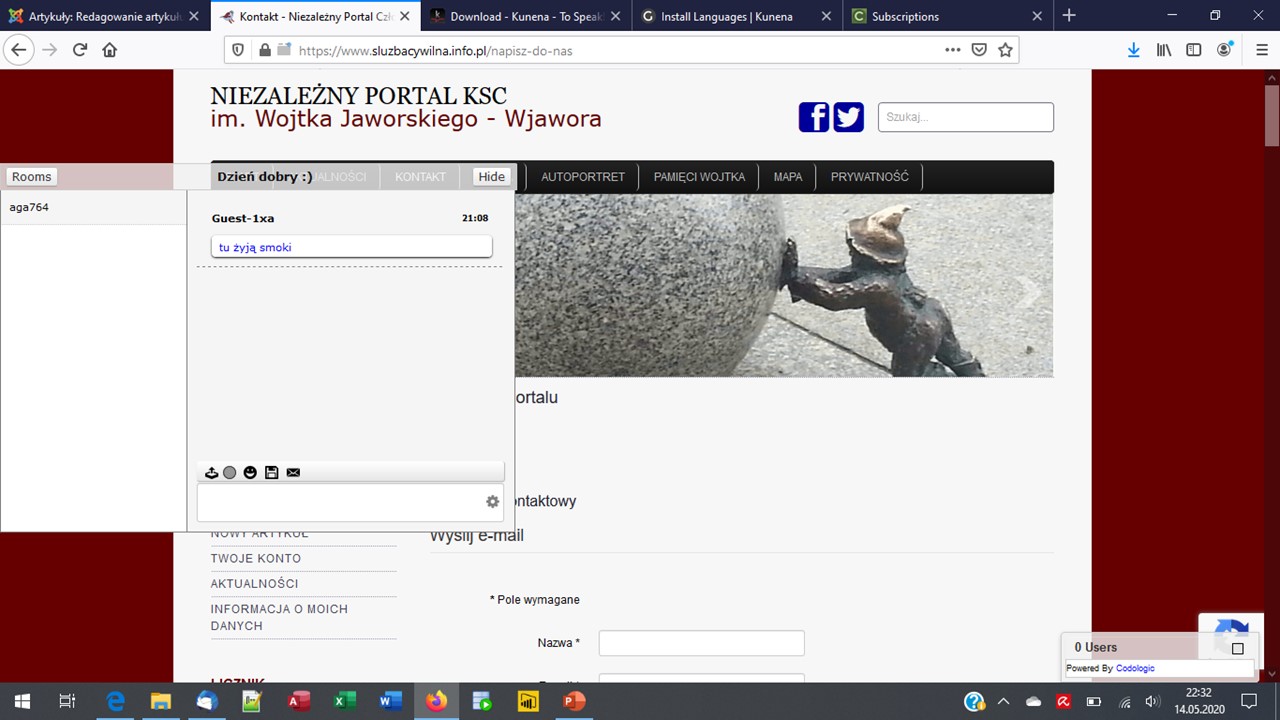Open INFORMACJA O MOICH DANYCH link
Viewport: 1280px width, 720px height.
[x=279, y=617]
